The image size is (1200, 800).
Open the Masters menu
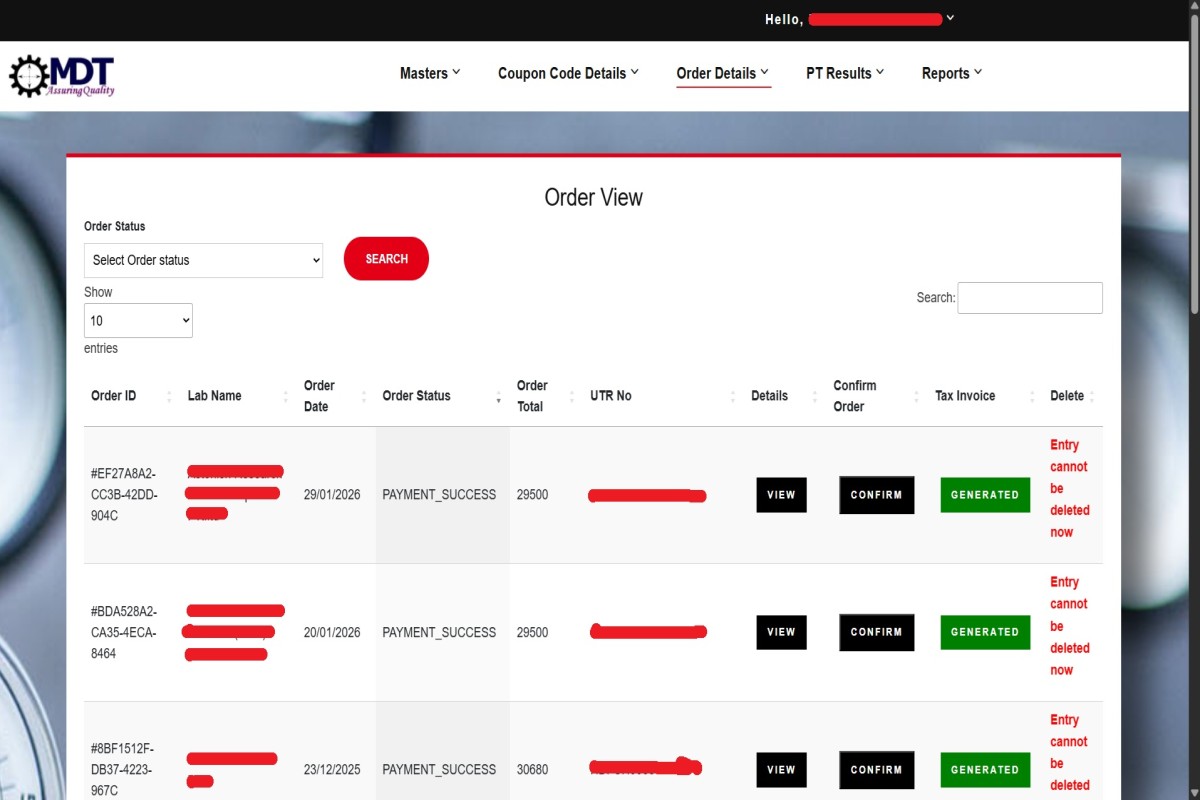pos(430,73)
